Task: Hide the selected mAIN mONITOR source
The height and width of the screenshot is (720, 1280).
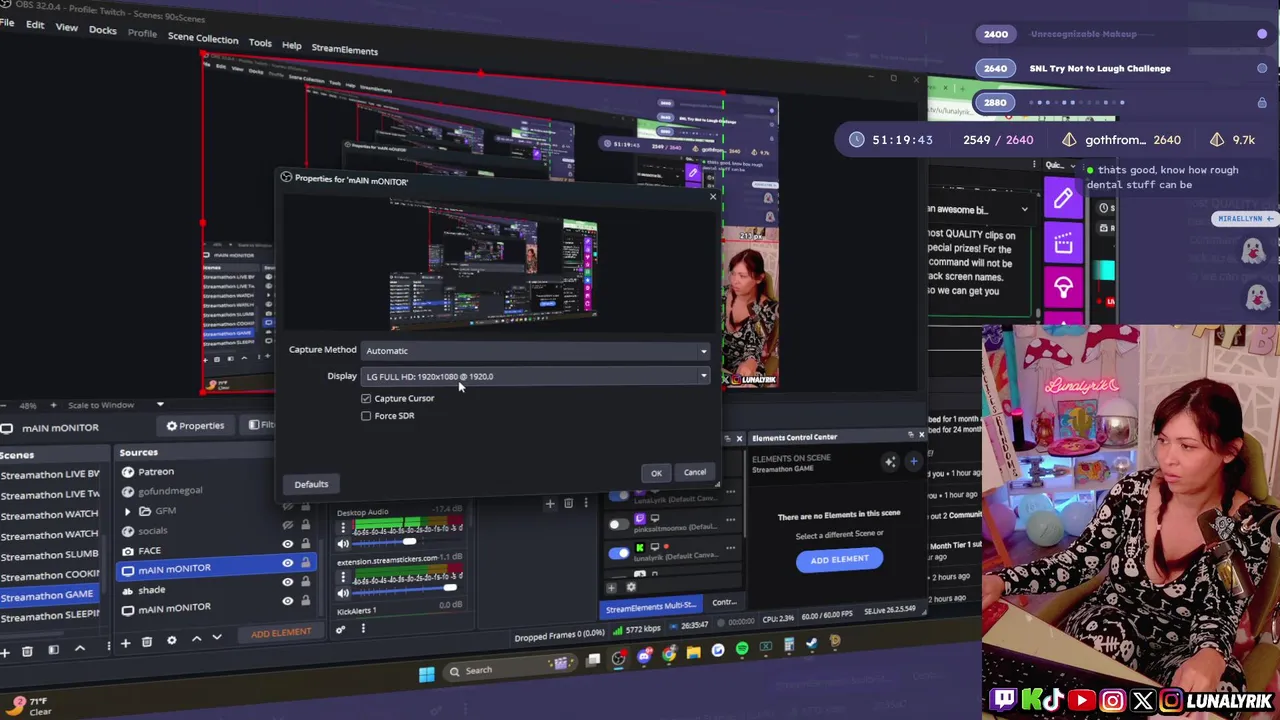Action: click(x=288, y=564)
